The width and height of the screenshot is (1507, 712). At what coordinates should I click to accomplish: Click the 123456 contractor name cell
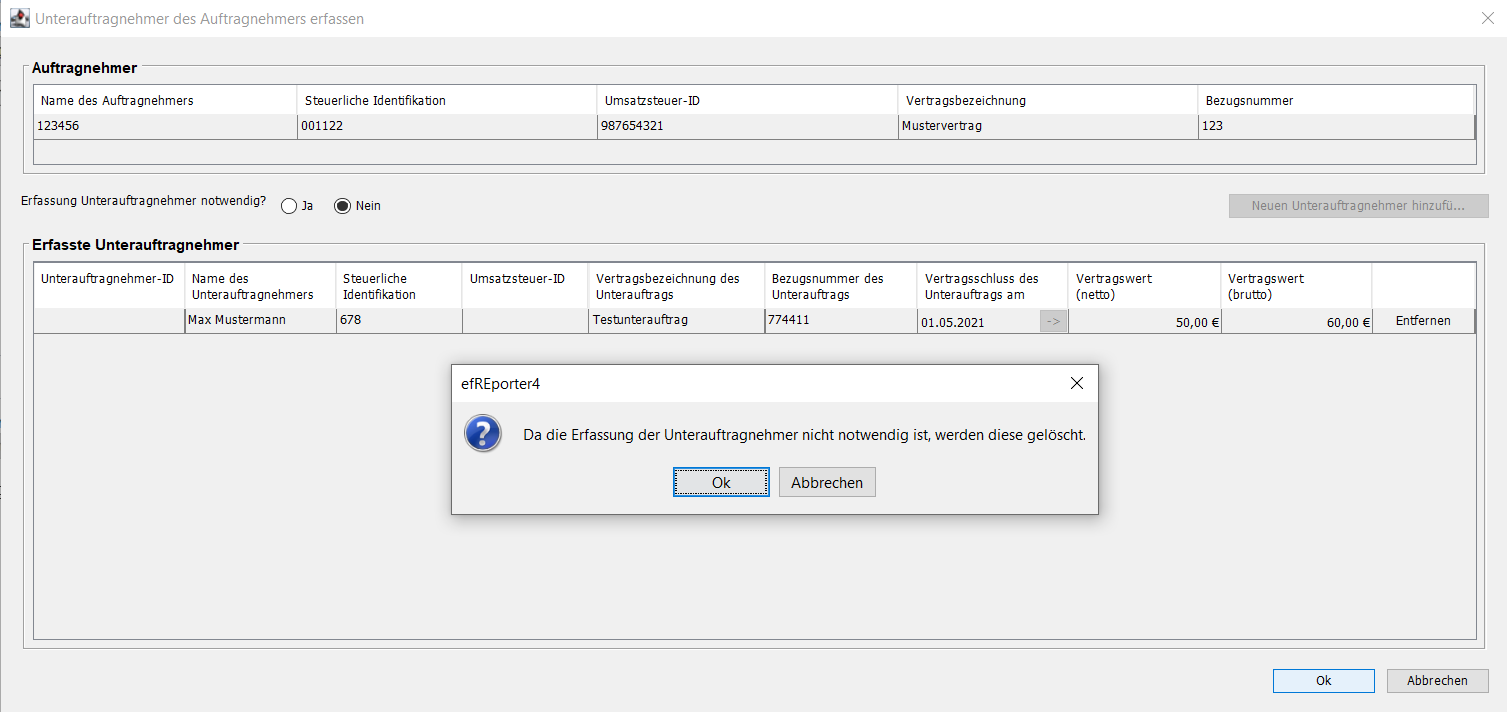pyautogui.click(x=165, y=126)
